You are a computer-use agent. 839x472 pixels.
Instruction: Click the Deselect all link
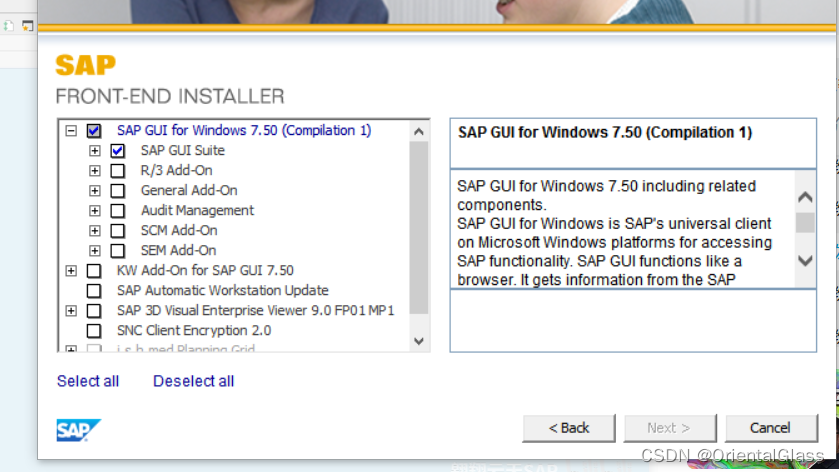[193, 381]
